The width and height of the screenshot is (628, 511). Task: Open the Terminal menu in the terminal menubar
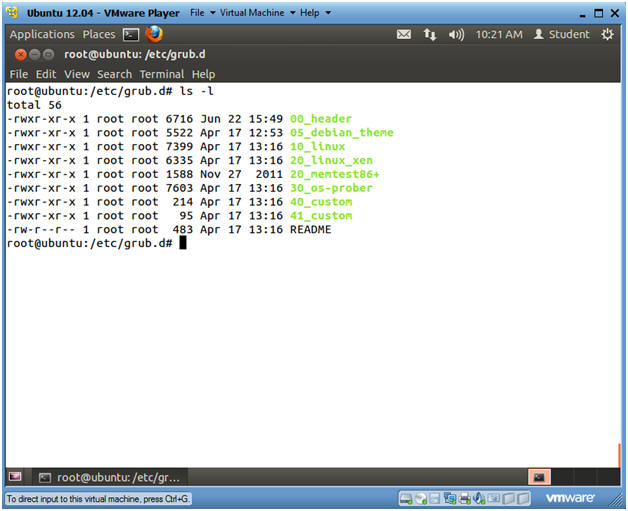pyautogui.click(x=162, y=74)
